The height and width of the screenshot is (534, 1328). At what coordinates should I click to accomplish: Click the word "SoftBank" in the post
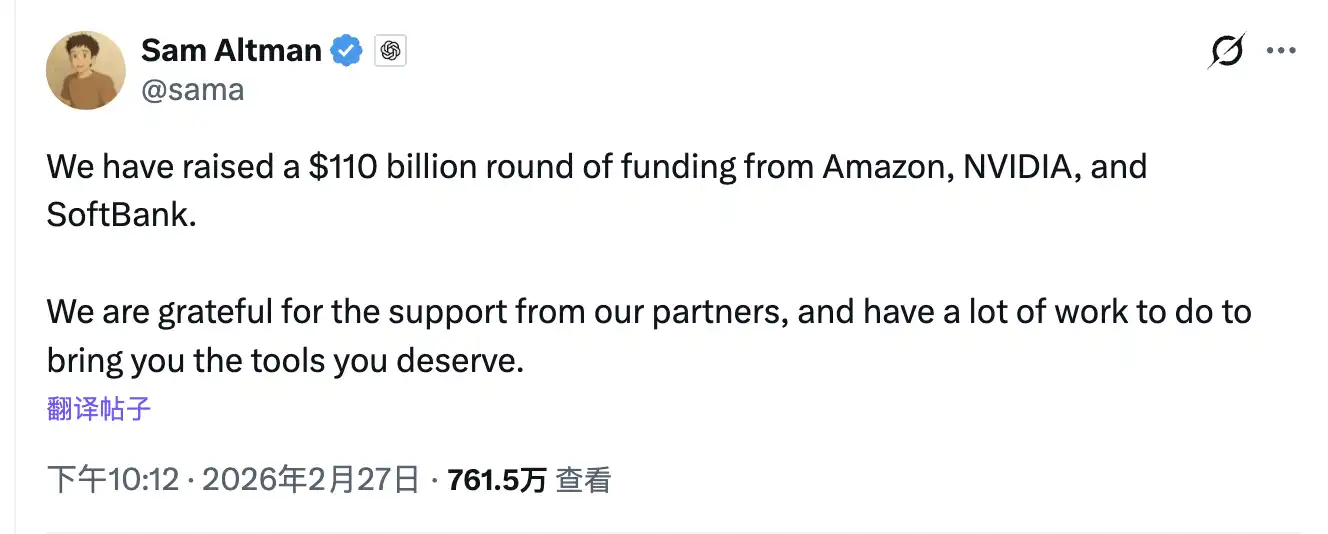pos(117,214)
